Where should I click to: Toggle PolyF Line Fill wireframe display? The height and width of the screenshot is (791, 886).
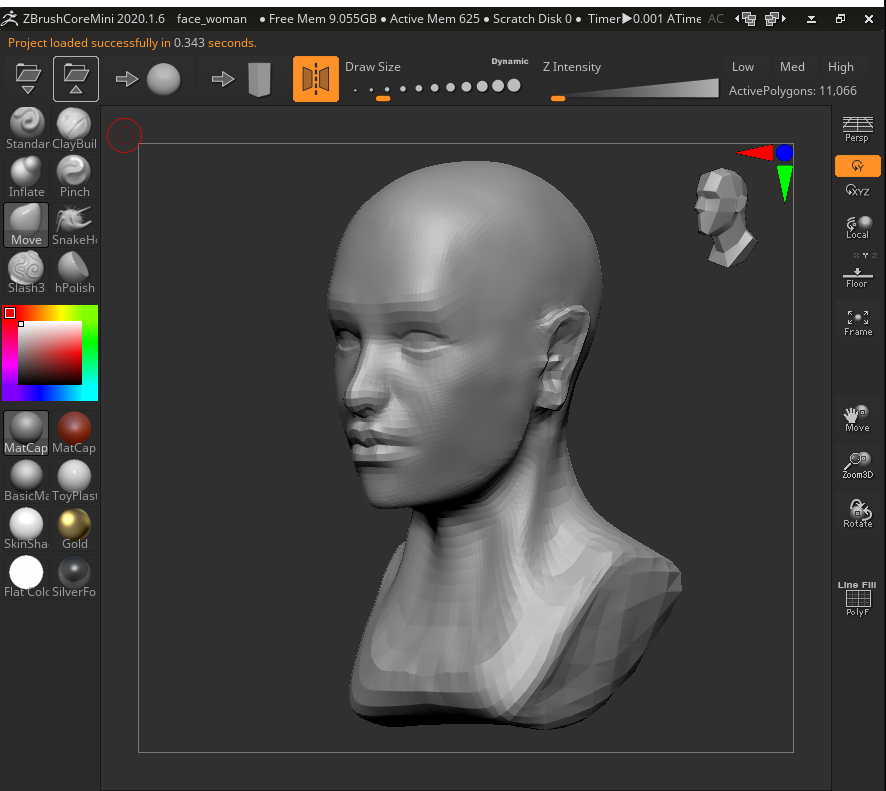(x=857, y=599)
